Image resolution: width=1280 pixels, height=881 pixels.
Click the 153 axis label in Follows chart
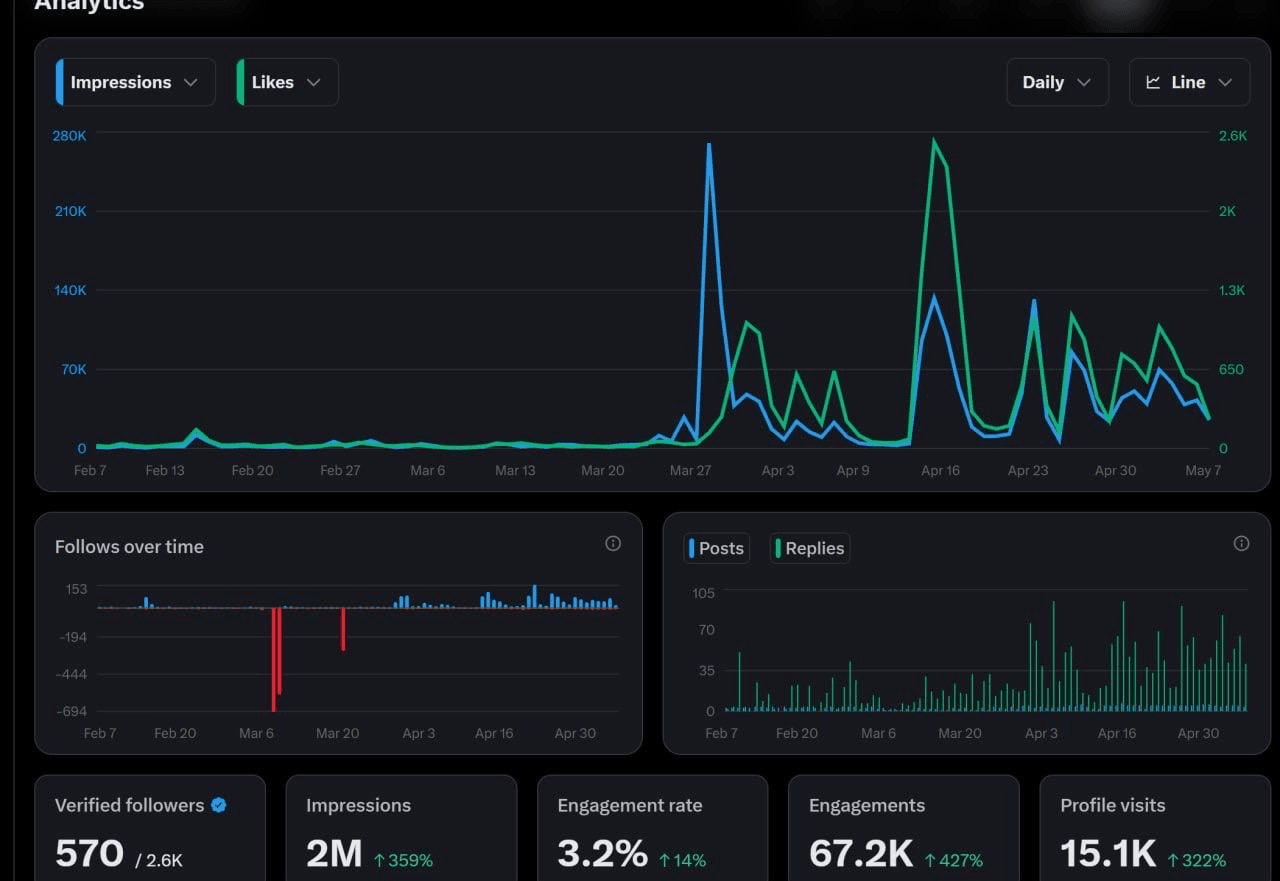pyautogui.click(x=77, y=589)
